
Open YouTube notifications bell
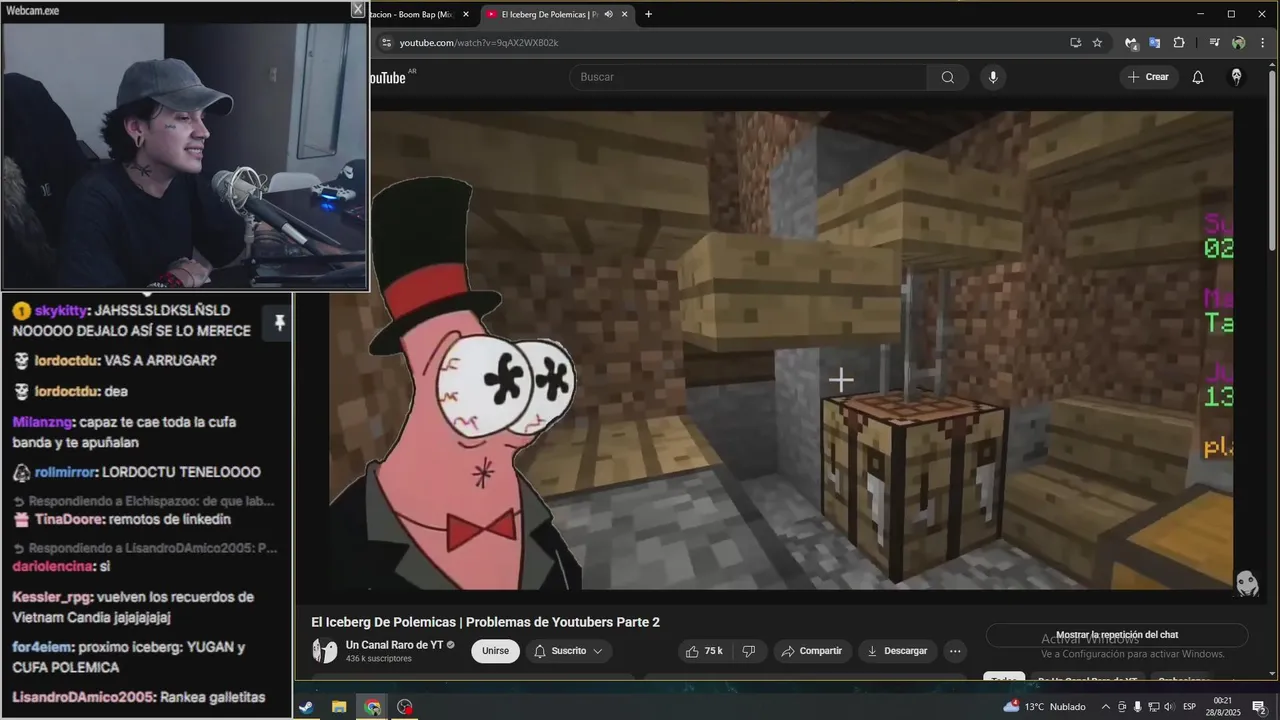[x=1198, y=77]
